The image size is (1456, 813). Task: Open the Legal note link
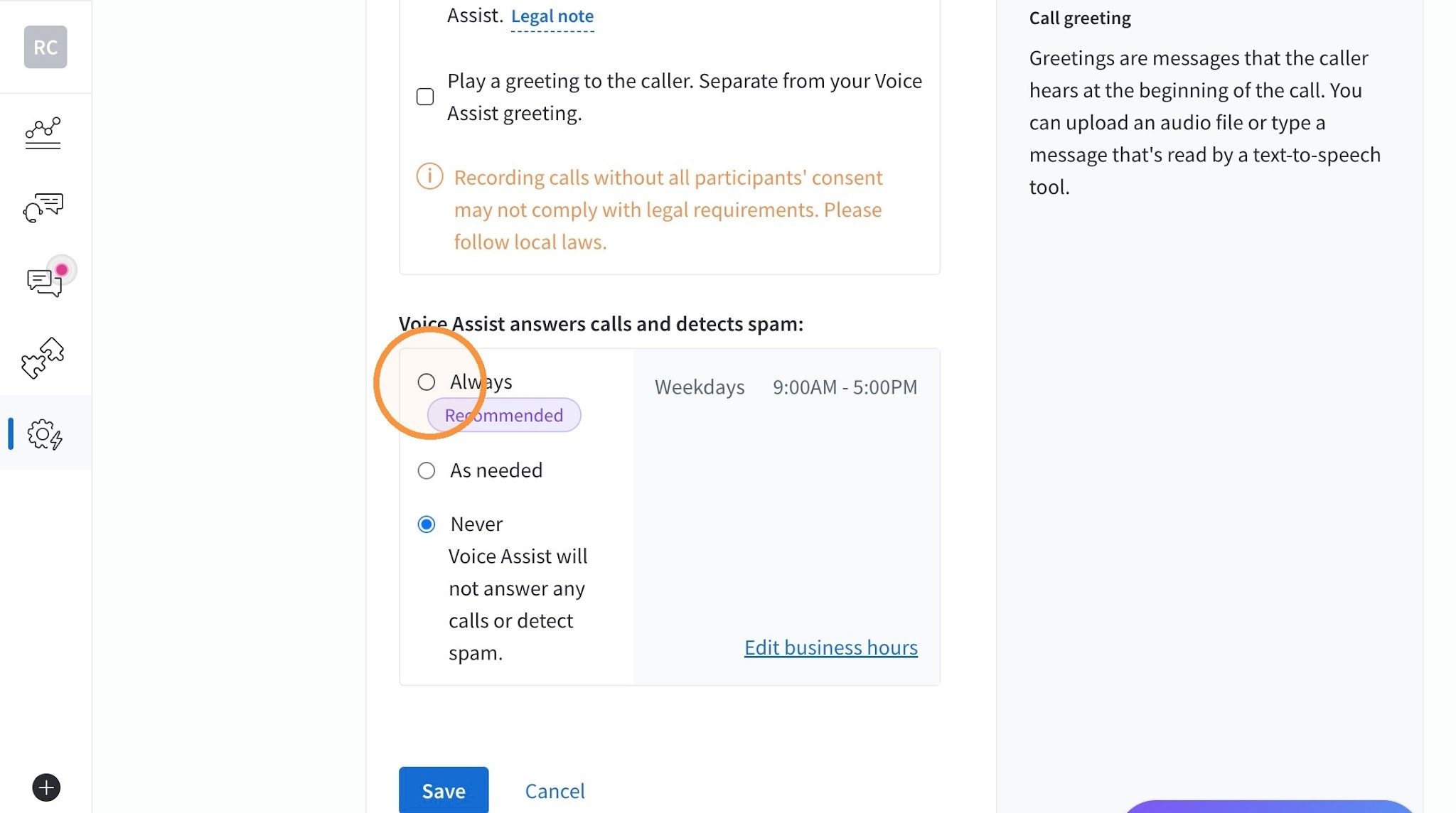click(x=552, y=16)
